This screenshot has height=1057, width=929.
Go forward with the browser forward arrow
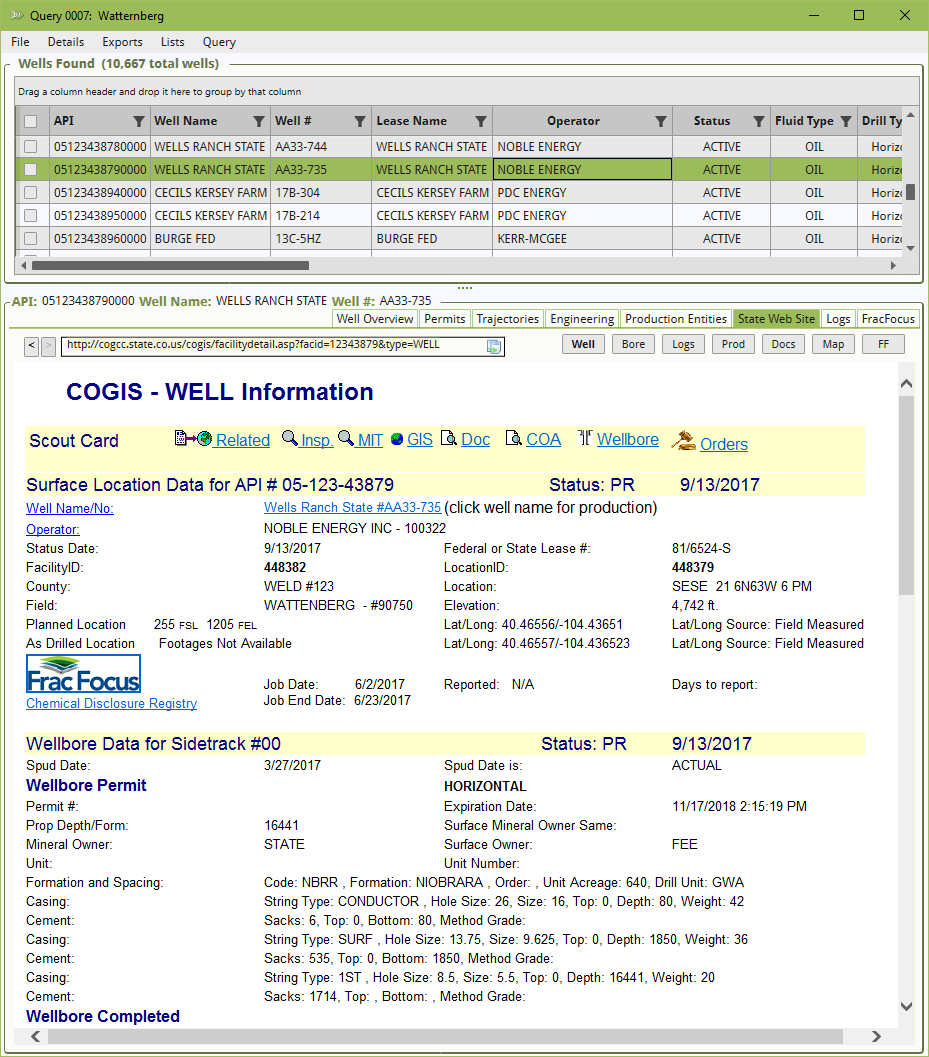pos(48,346)
